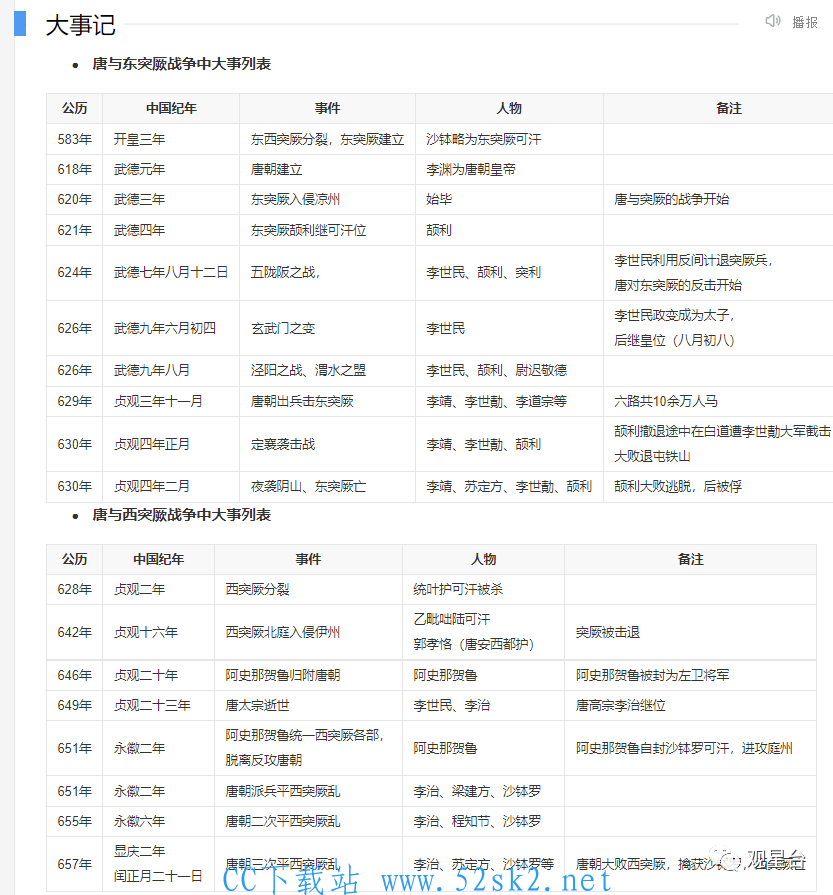Click 泾阳之战、渭水之盟 event cell

point(328,370)
